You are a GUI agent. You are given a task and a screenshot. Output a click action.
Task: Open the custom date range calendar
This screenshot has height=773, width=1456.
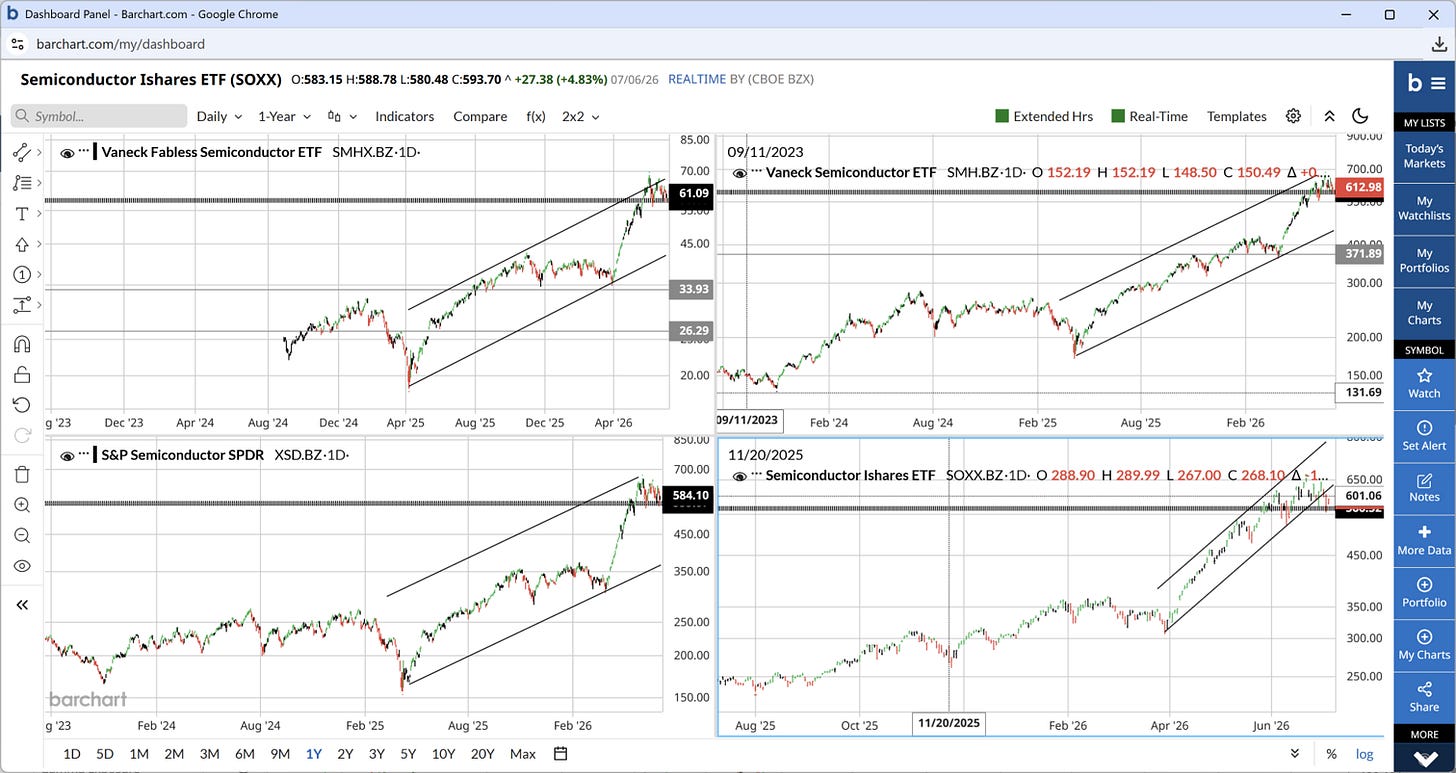(560, 754)
